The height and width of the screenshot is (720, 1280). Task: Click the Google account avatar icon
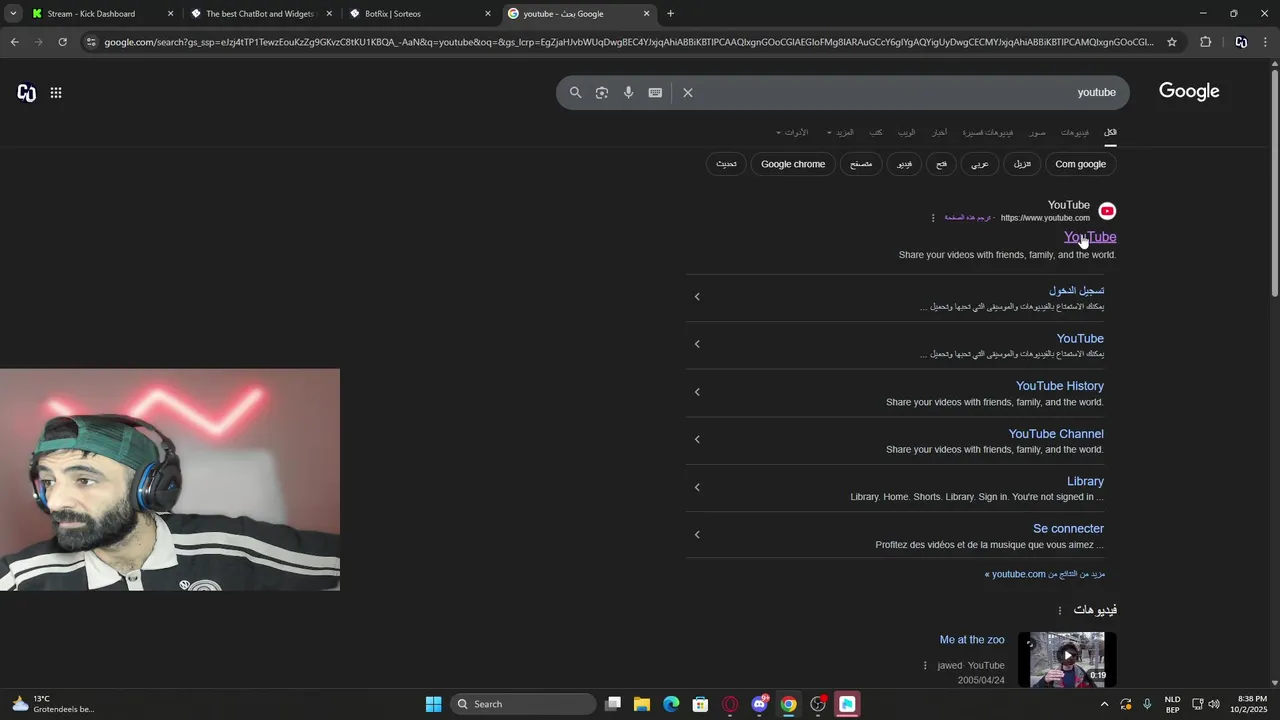click(x=27, y=92)
